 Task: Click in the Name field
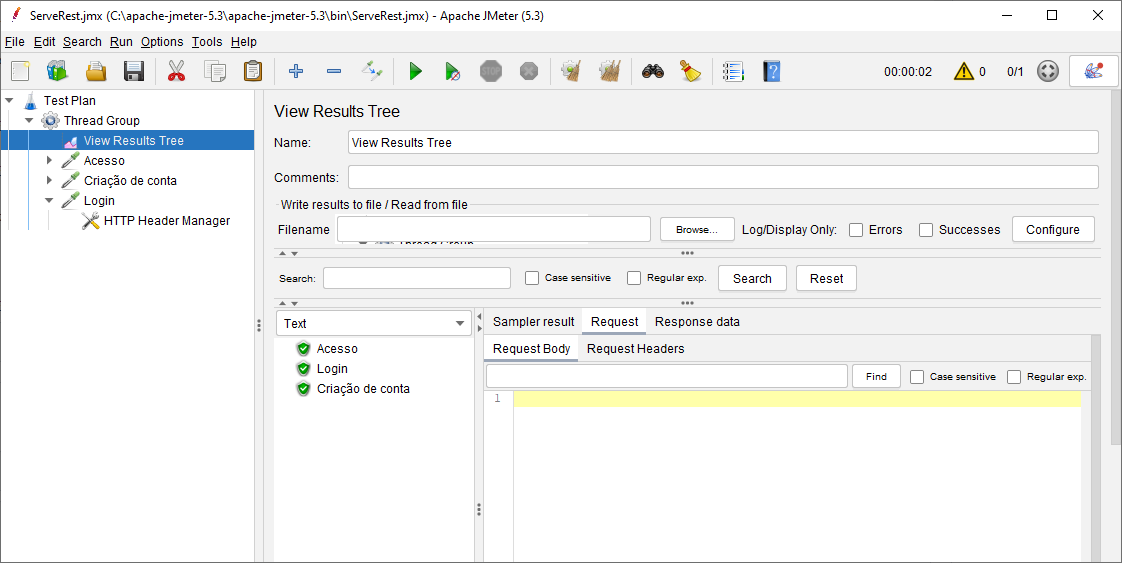click(x=723, y=142)
